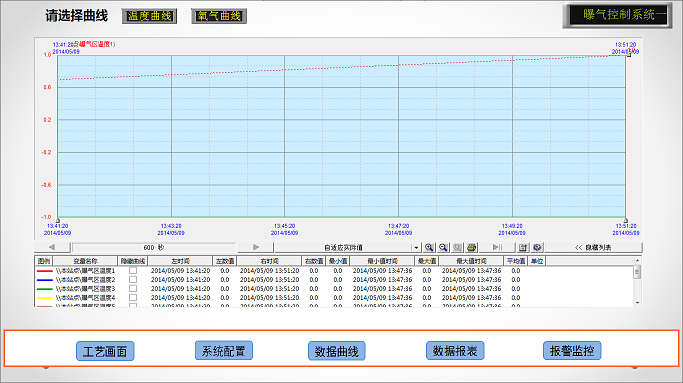
Task: Show the 氧气曲线 oxygen curve
Action: (x=219, y=16)
